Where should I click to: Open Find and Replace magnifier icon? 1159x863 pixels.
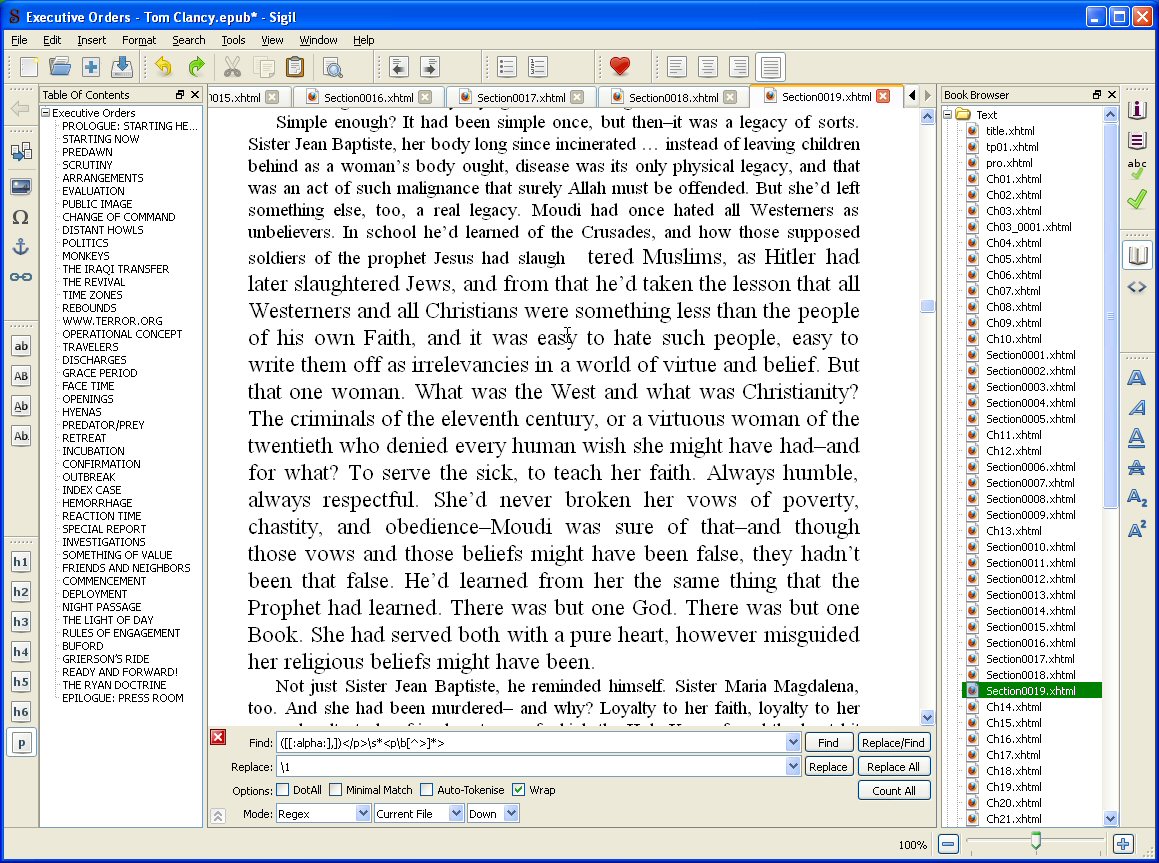(333, 67)
